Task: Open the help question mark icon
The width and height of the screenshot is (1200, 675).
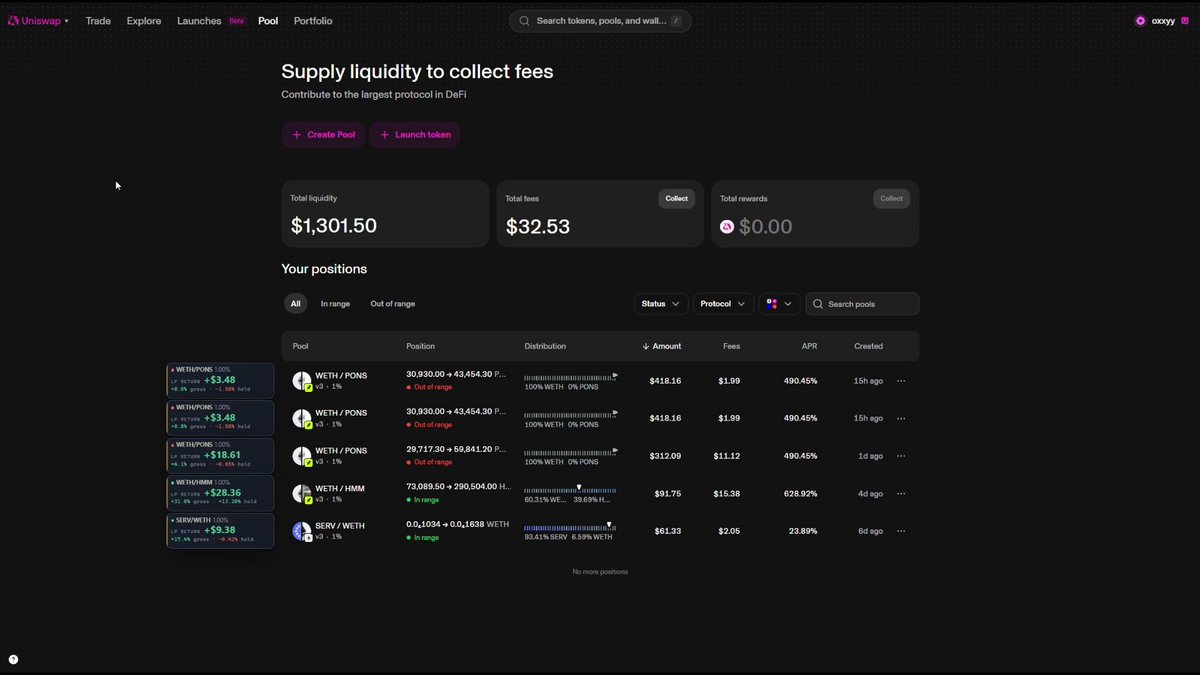Action: click(13, 659)
